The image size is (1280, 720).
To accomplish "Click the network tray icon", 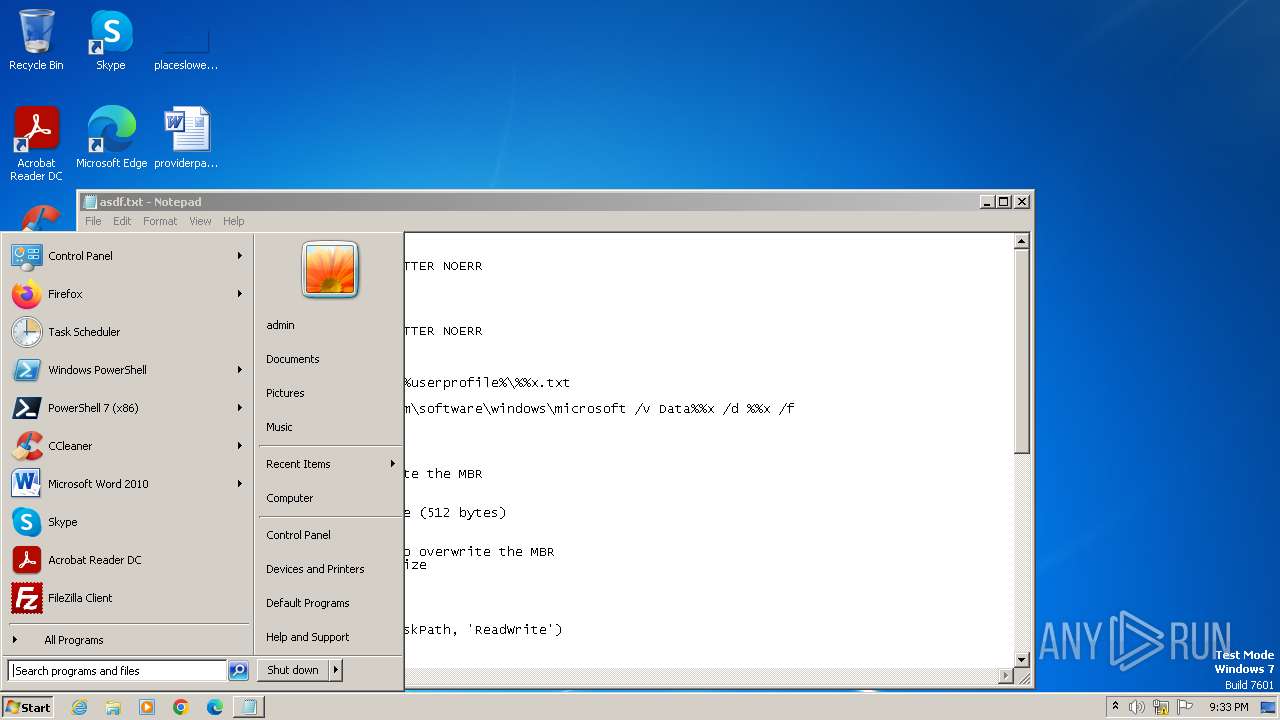I will 1161,707.
